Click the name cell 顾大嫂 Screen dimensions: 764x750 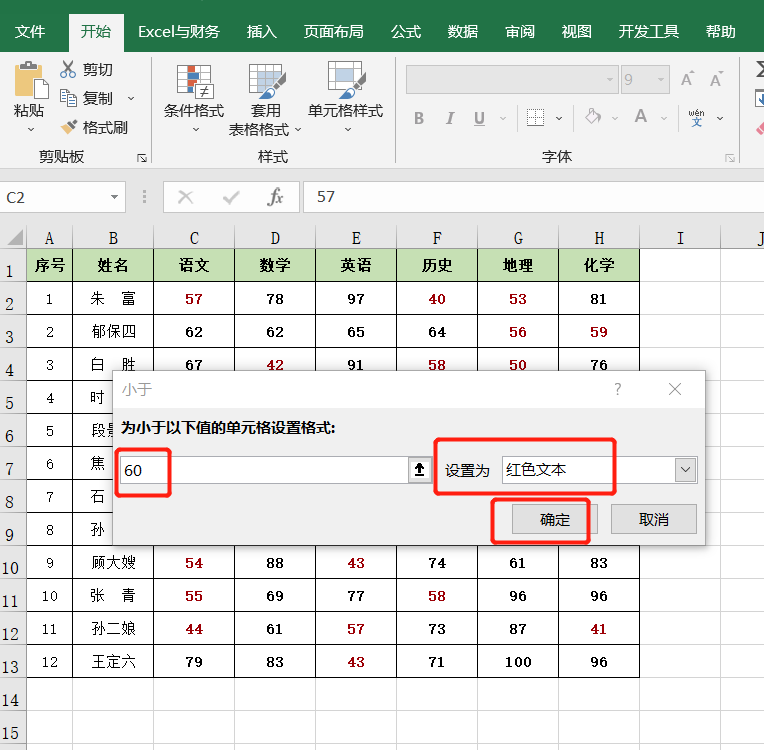(x=113, y=563)
